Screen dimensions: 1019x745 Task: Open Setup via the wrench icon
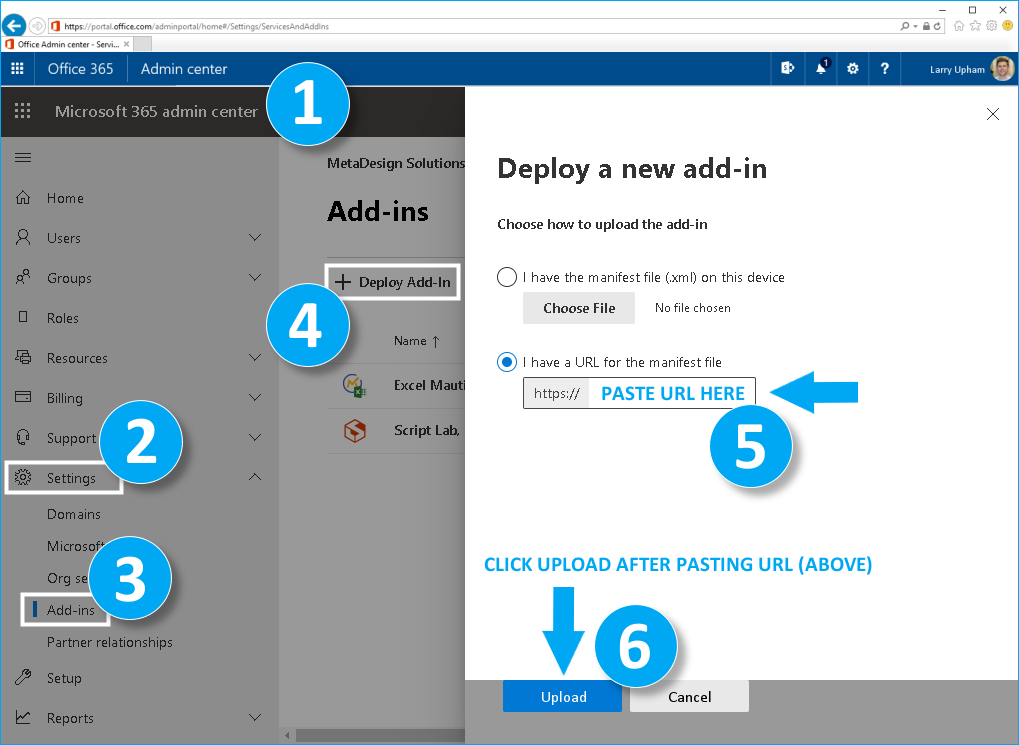(x=22, y=678)
